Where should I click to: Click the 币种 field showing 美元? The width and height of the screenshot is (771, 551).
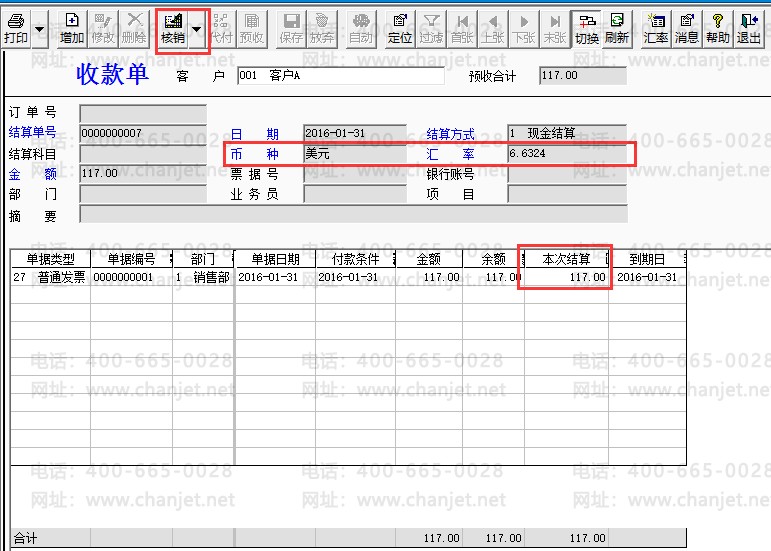(x=355, y=154)
